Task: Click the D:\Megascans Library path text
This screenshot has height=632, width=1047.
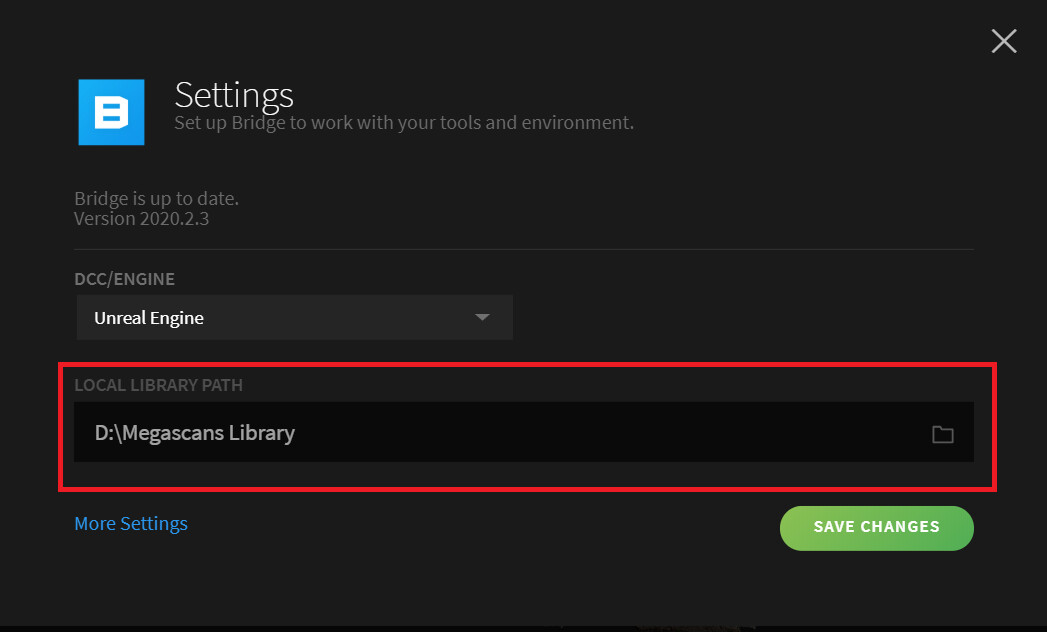Action: 194,433
